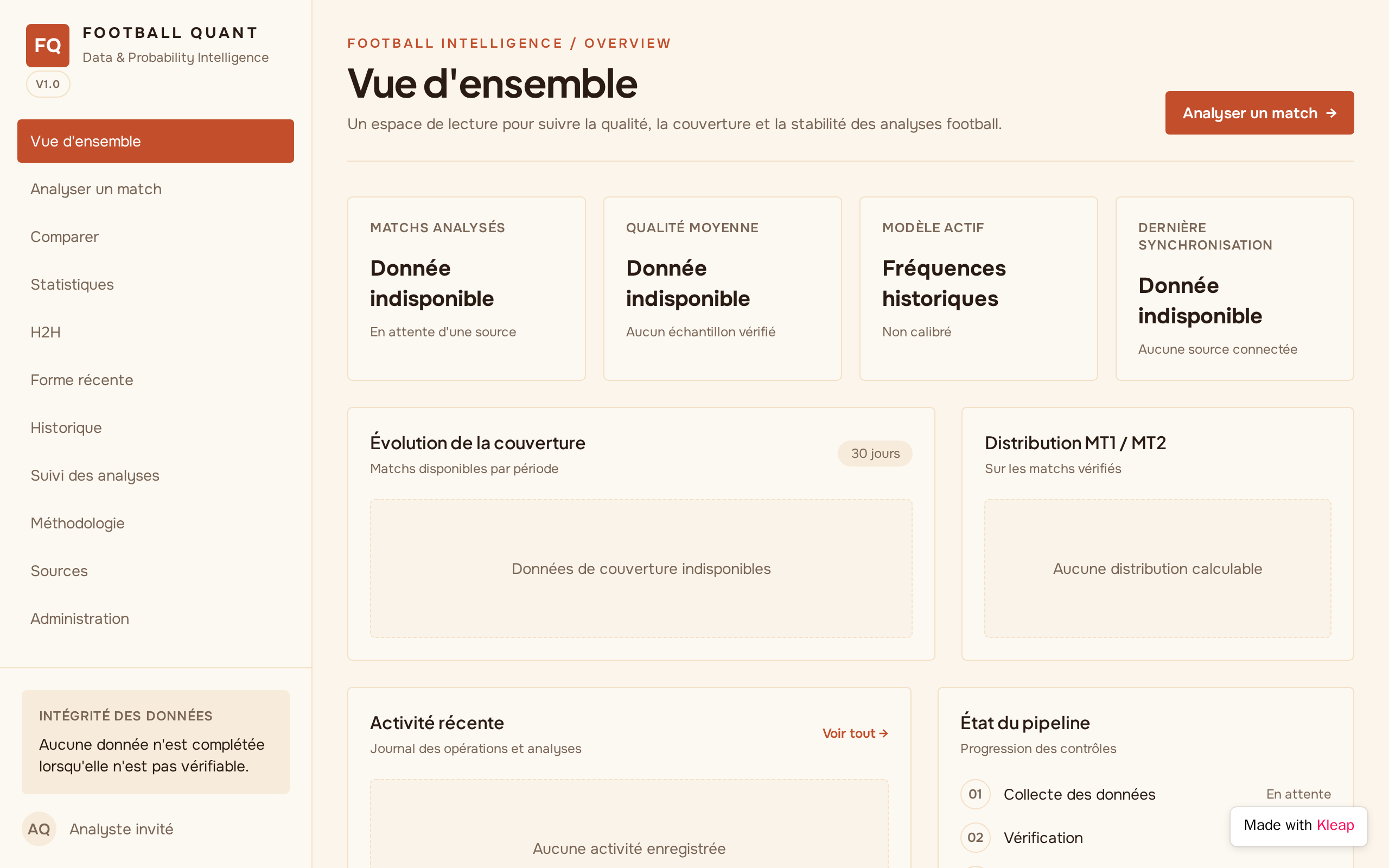Click the AQ analyst avatar
1389x868 pixels.
tap(39, 829)
